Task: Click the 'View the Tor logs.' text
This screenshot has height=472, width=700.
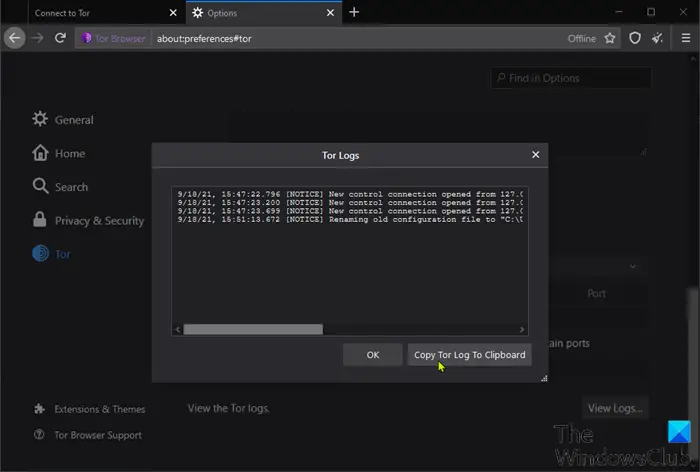Action: [229, 408]
